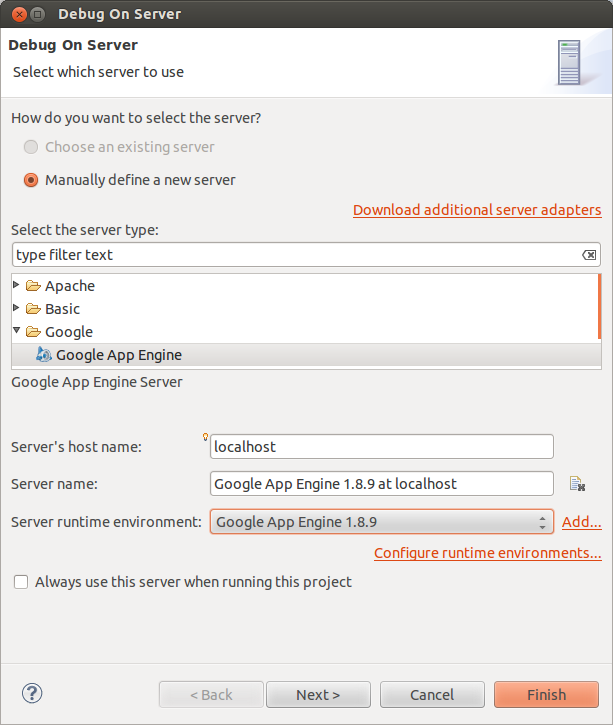Open Configure runtime environments link
Viewport: 613px width, 725px height.
point(487,553)
